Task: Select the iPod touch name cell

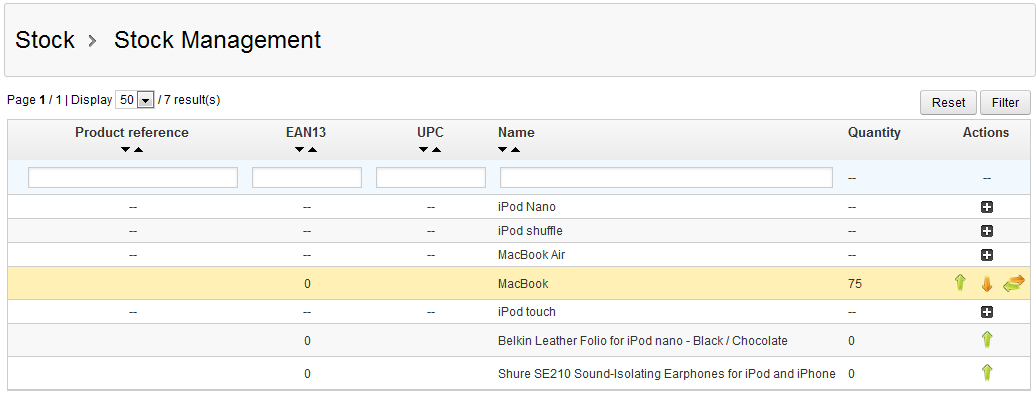Action: tap(527, 312)
